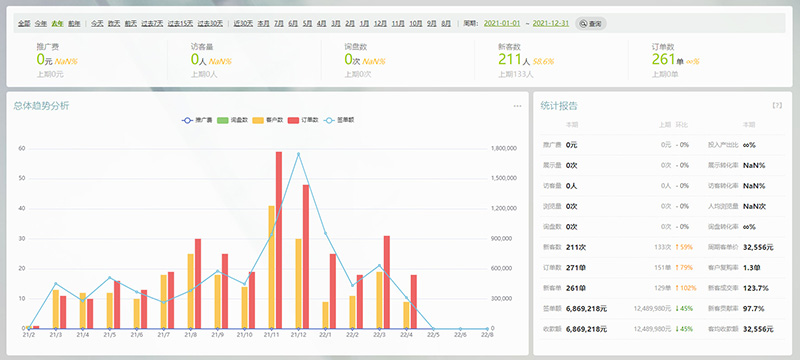Click the 投入产出比 ∞% value
800x360 pixels.
pos(749,145)
